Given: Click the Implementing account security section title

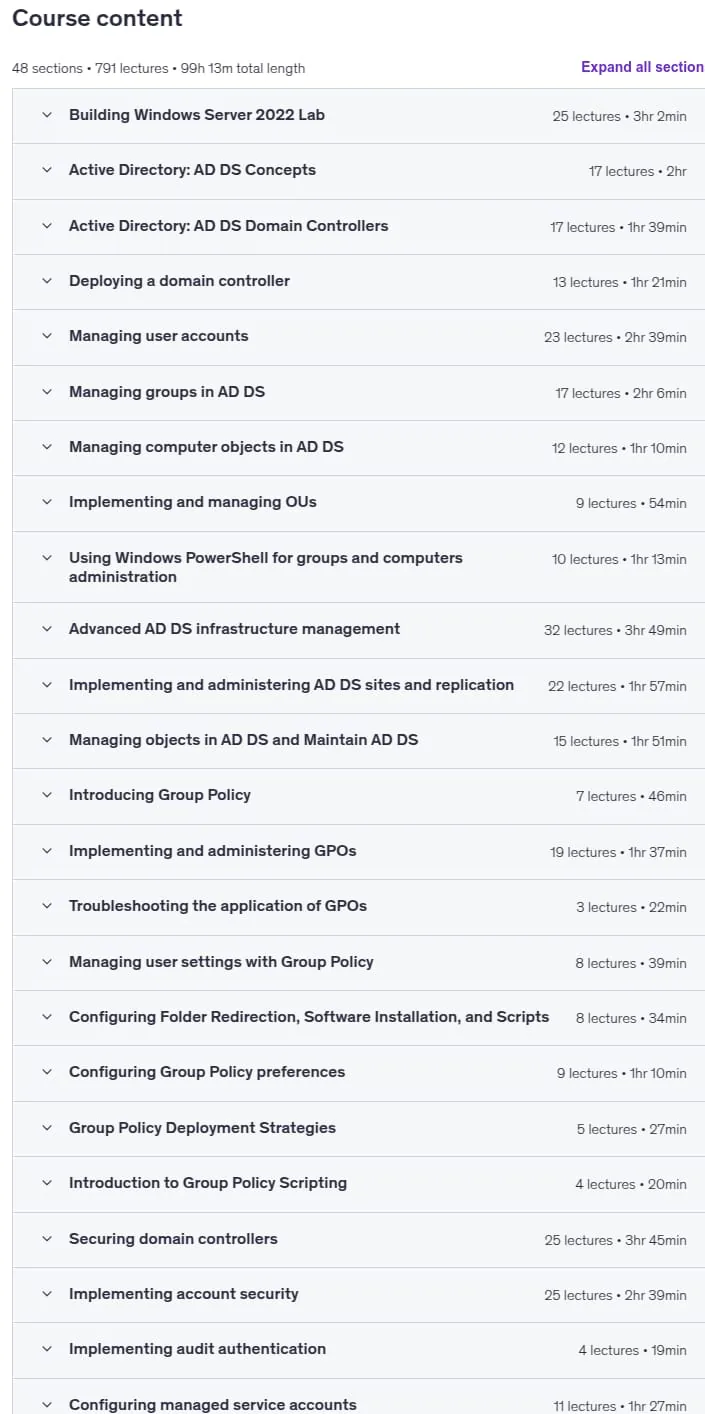Looking at the screenshot, I should pyautogui.click(x=184, y=1294).
